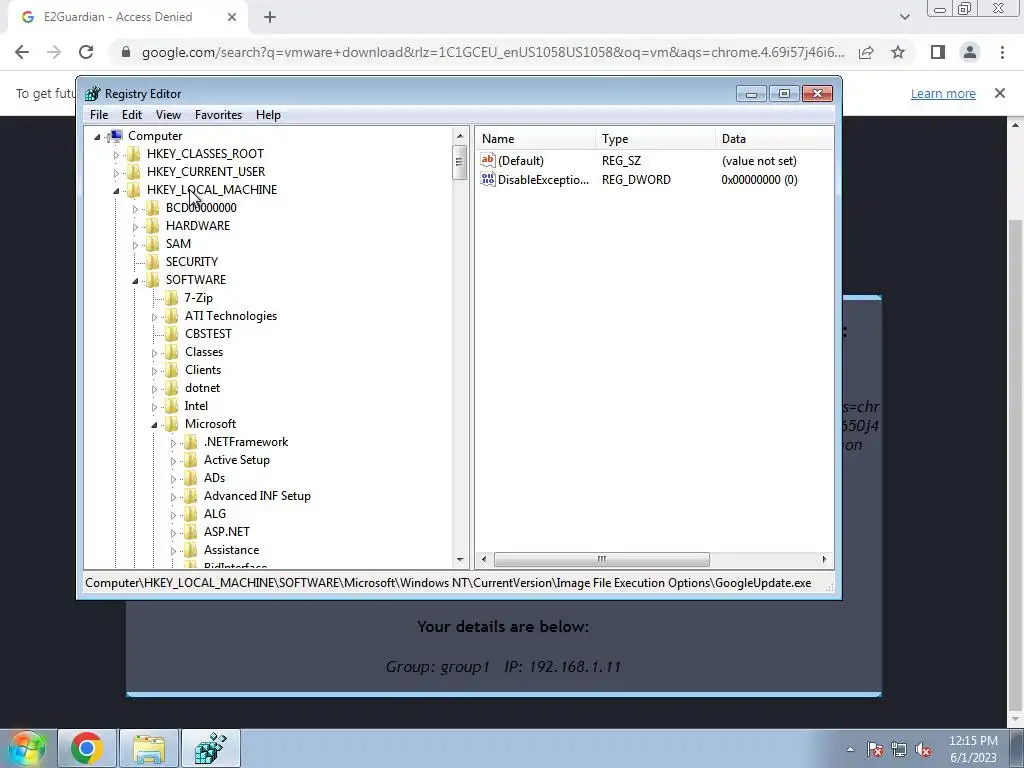Open Chrome side panel

(938, 52)
